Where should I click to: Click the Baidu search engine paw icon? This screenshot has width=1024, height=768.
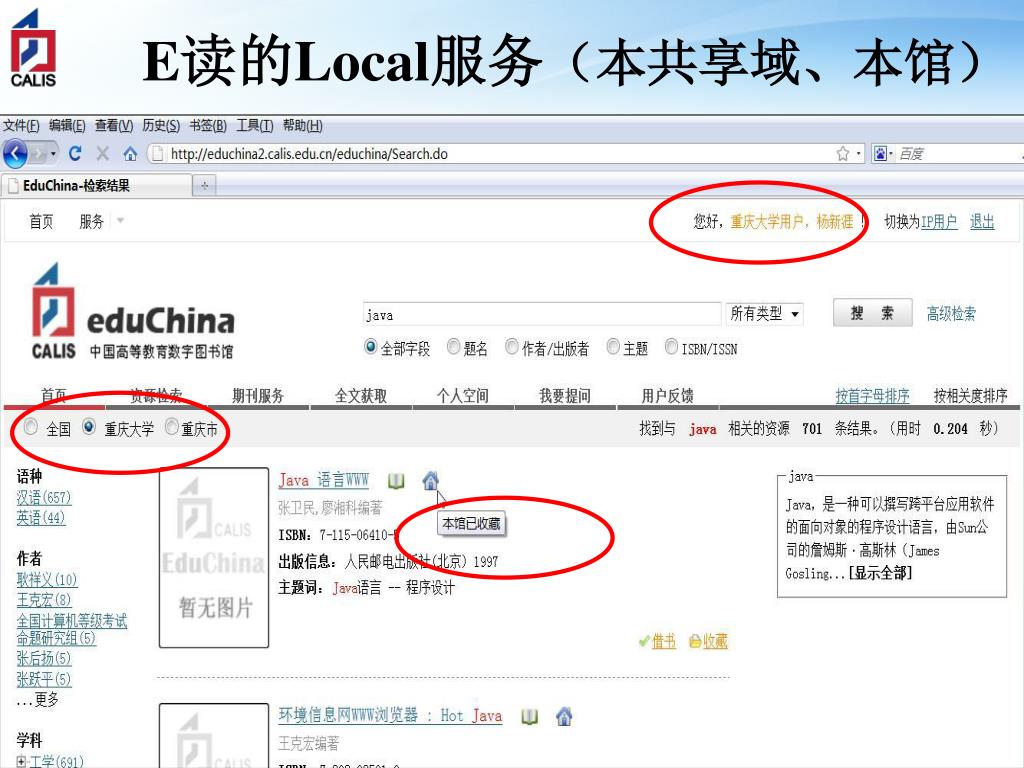tap(880, 153)
